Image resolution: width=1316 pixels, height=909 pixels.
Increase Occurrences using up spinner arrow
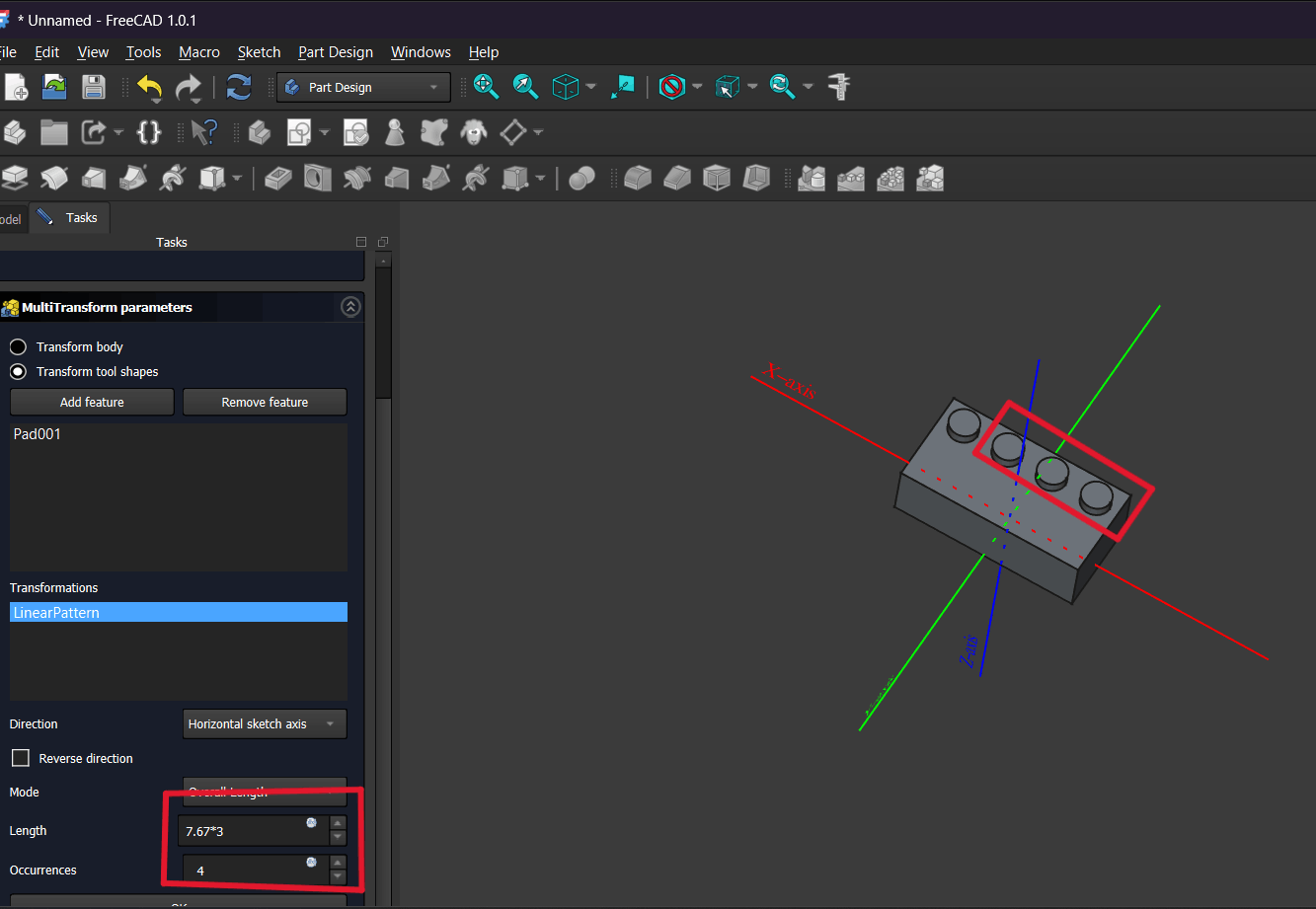point(338,864)
